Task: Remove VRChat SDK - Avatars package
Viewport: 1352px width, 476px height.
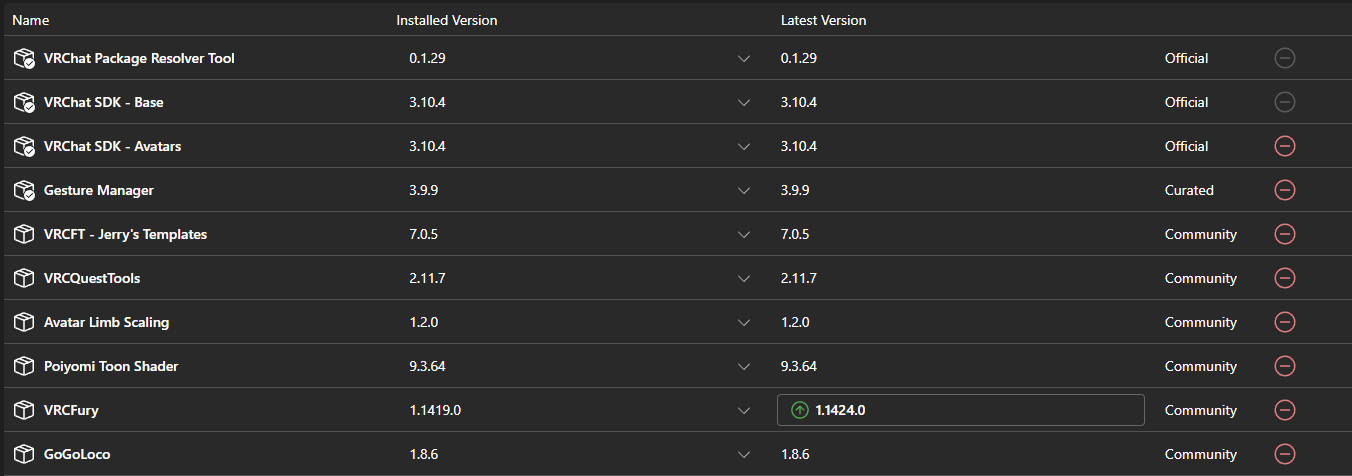Action: coord(1285,146)
